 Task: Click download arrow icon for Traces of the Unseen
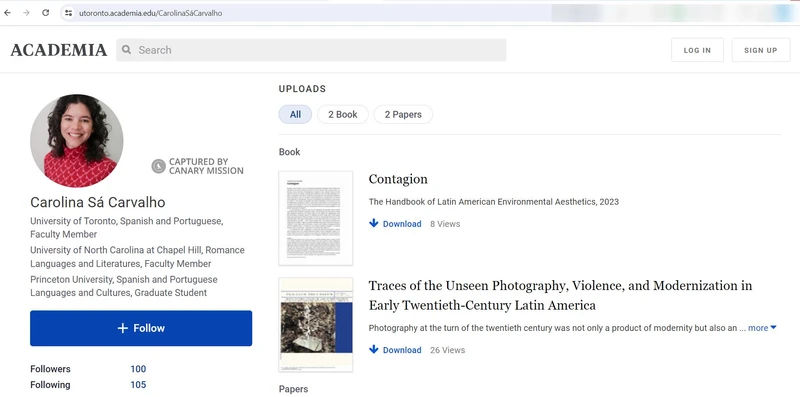[x=373, y=349]
